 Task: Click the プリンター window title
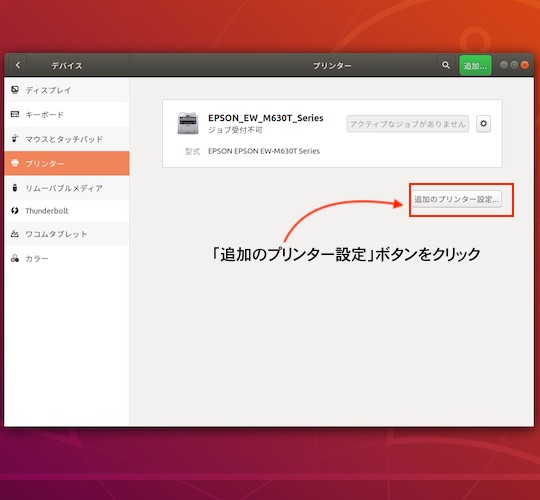332,65
